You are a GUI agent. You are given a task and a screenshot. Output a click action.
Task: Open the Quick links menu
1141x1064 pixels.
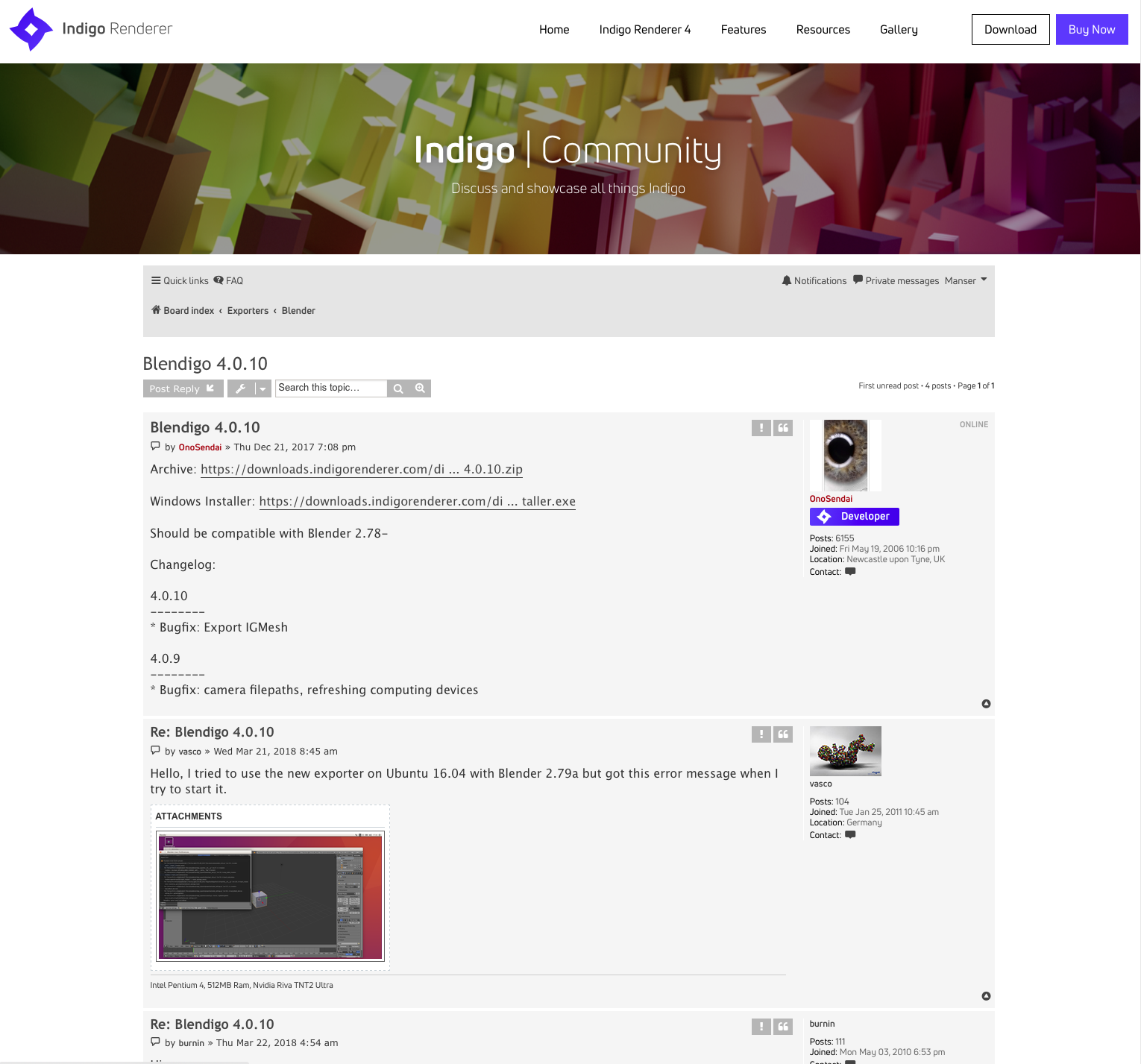tap(180, 281)
